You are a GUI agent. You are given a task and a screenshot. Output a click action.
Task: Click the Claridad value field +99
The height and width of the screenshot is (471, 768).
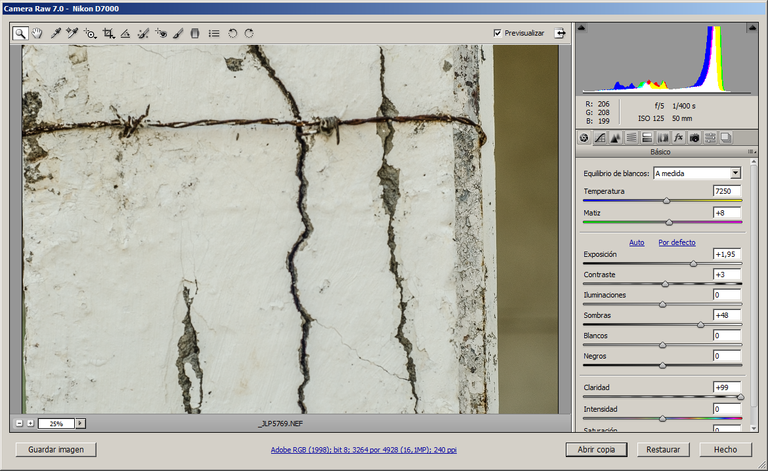(727, 387)
